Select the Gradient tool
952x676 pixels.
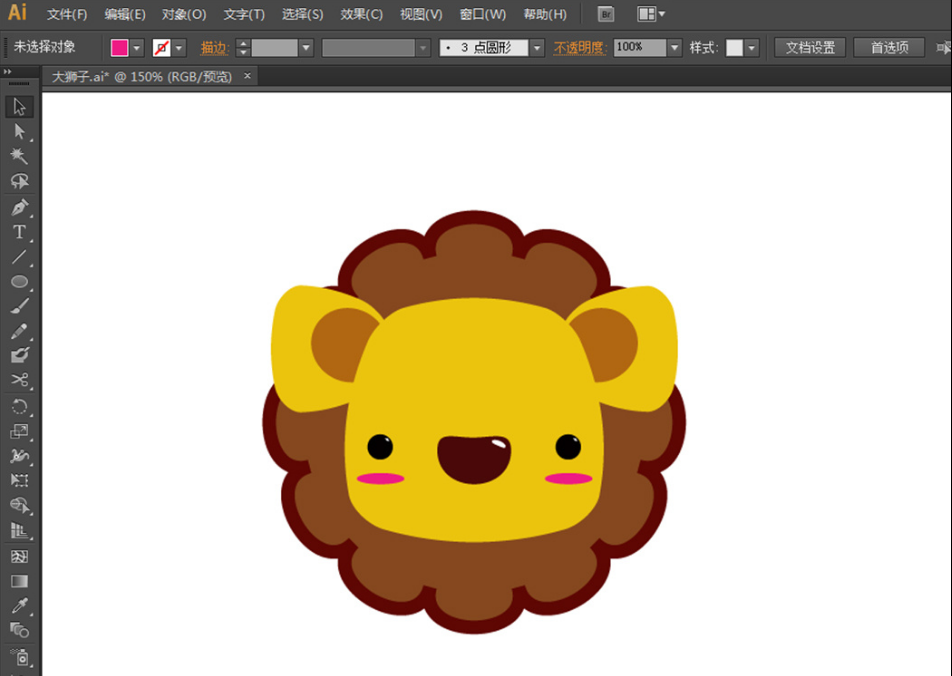pos(19,581)
